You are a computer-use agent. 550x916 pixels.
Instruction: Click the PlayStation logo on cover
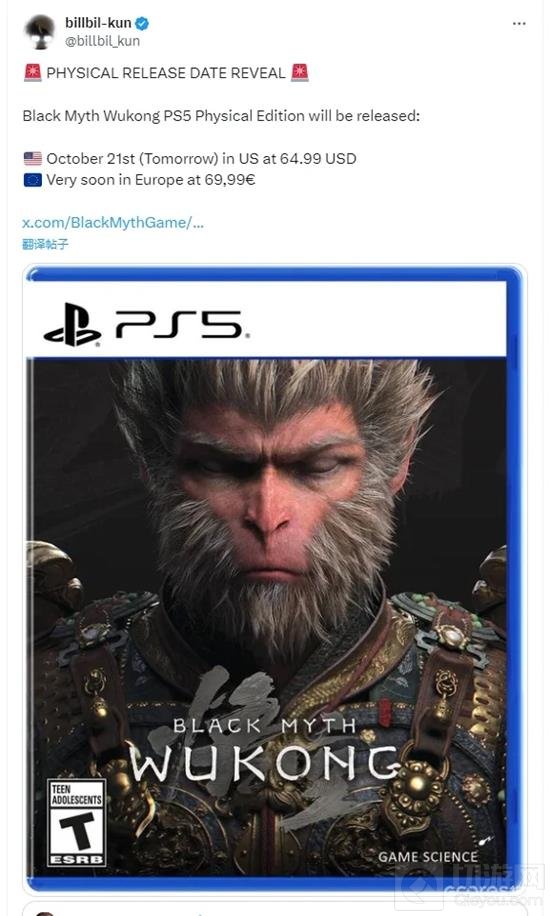72,325
